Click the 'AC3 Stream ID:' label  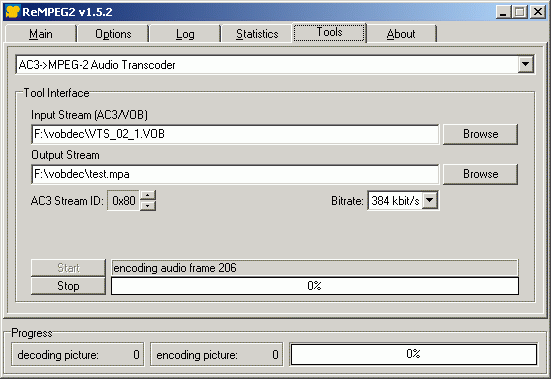click(x=67, y=201)
